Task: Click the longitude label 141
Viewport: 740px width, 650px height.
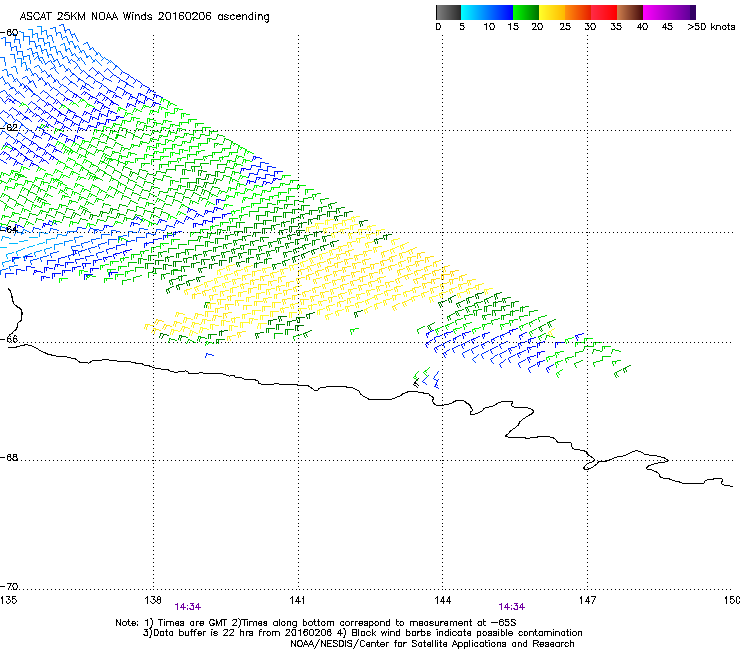Action: coord(297,600)
